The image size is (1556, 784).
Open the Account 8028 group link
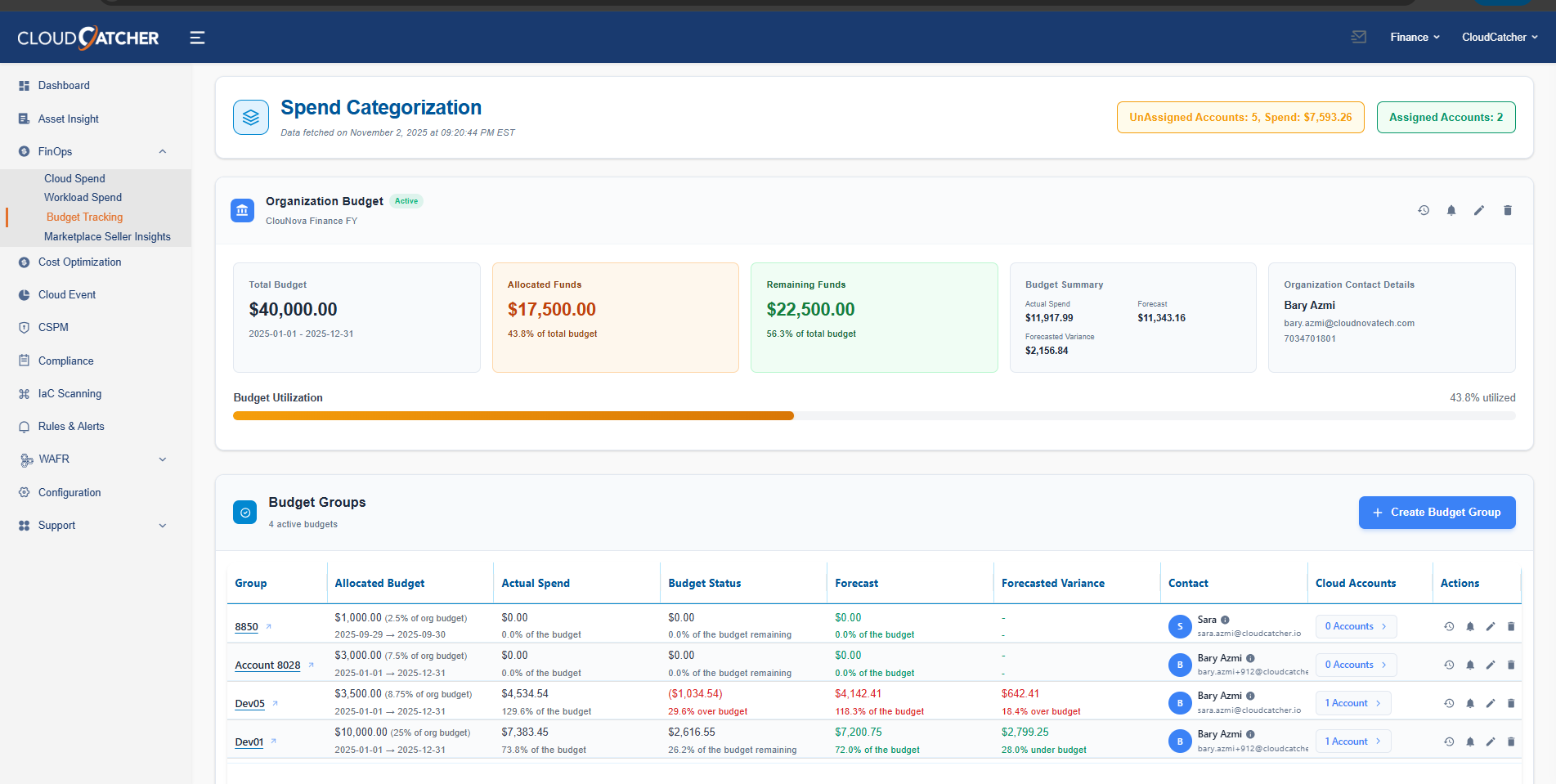267,665
